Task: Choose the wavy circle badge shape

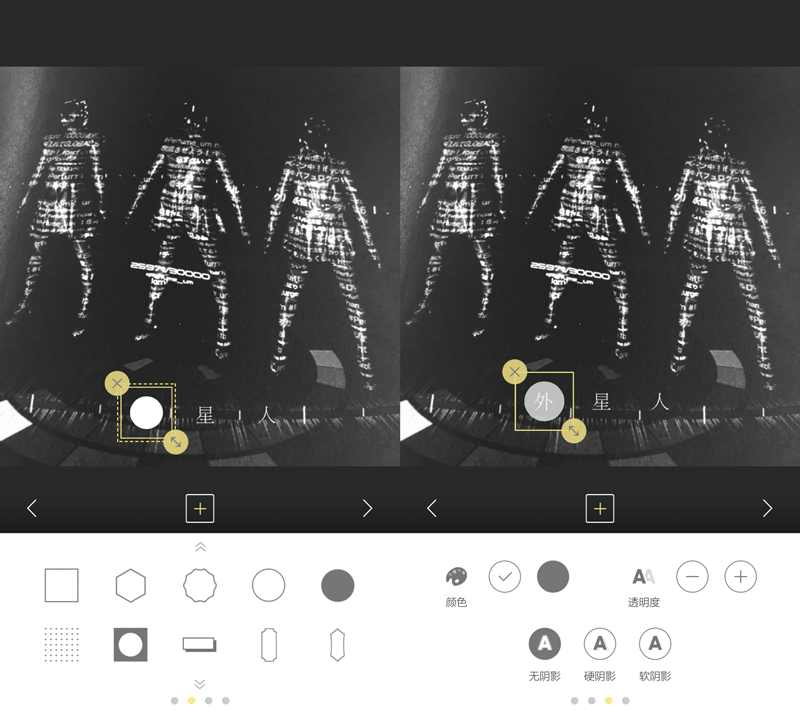Action: 199,586
